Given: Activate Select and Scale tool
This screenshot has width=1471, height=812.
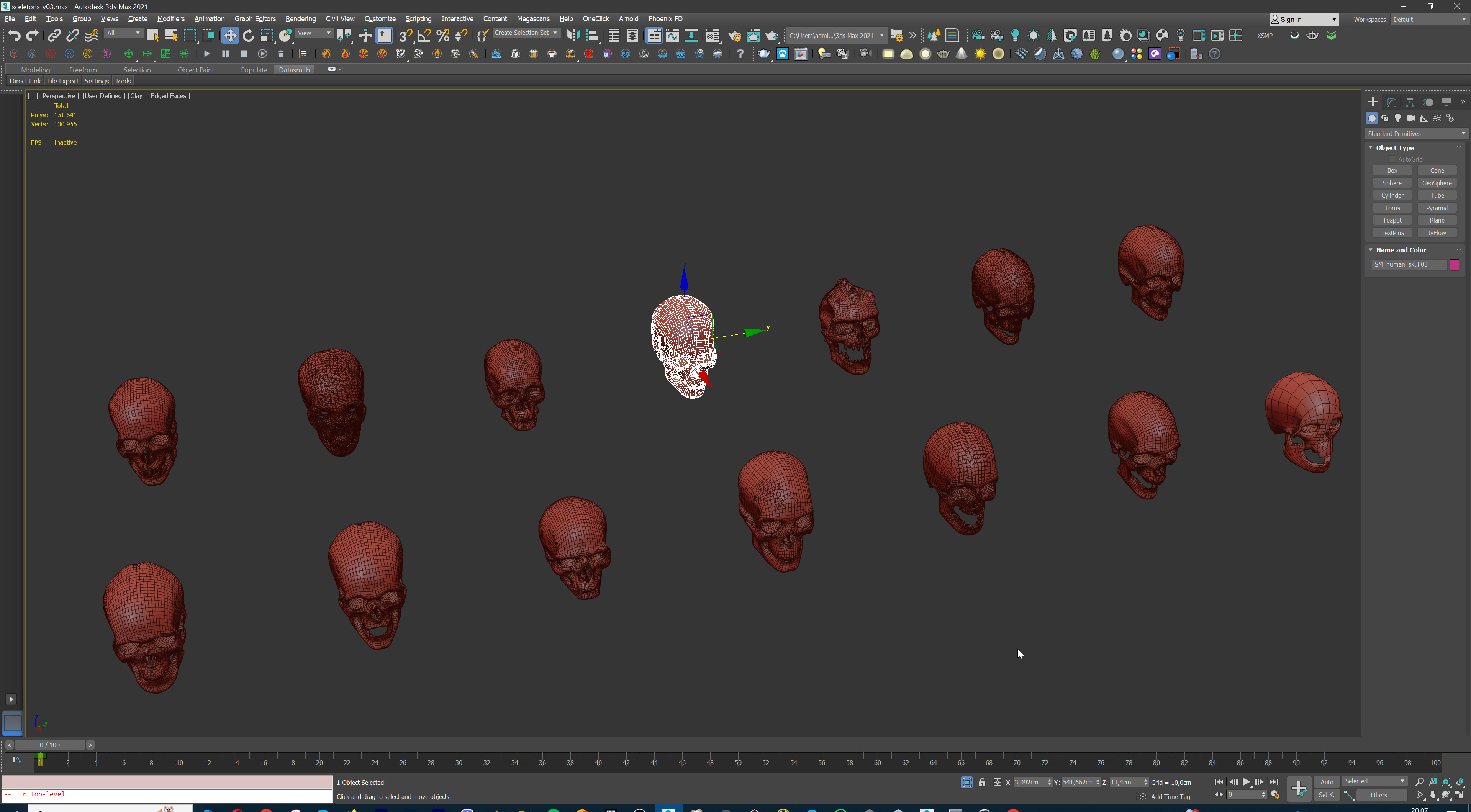Looking at the screenshot, I should (267, 35).
